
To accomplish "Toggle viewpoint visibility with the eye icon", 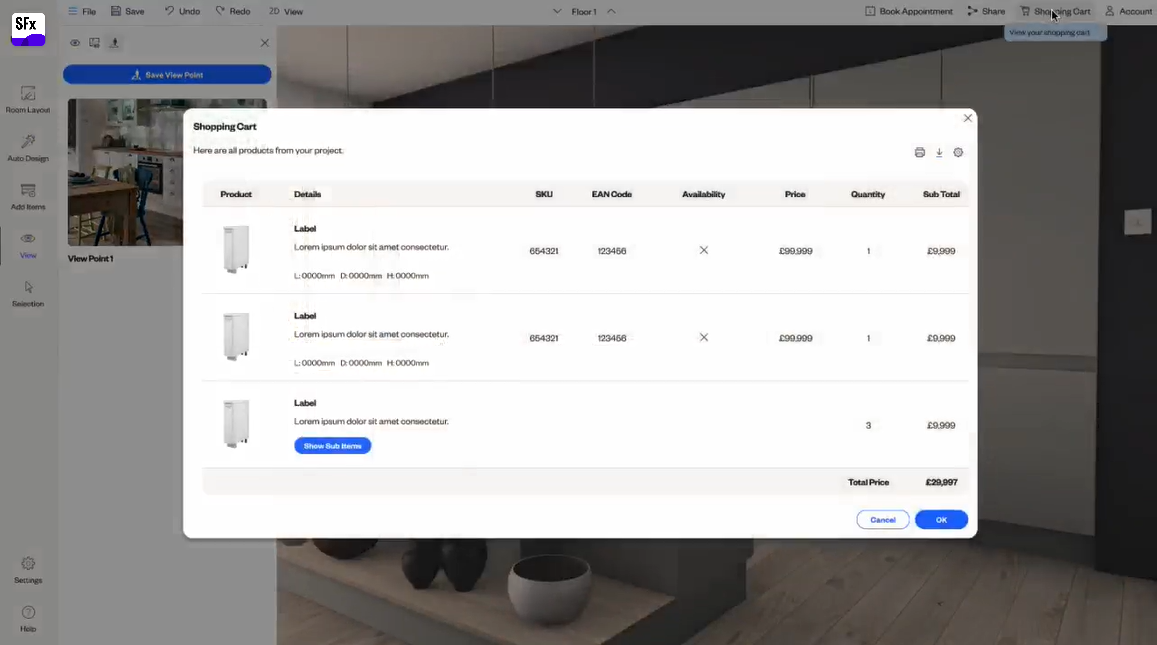I will tap(75, 43).
